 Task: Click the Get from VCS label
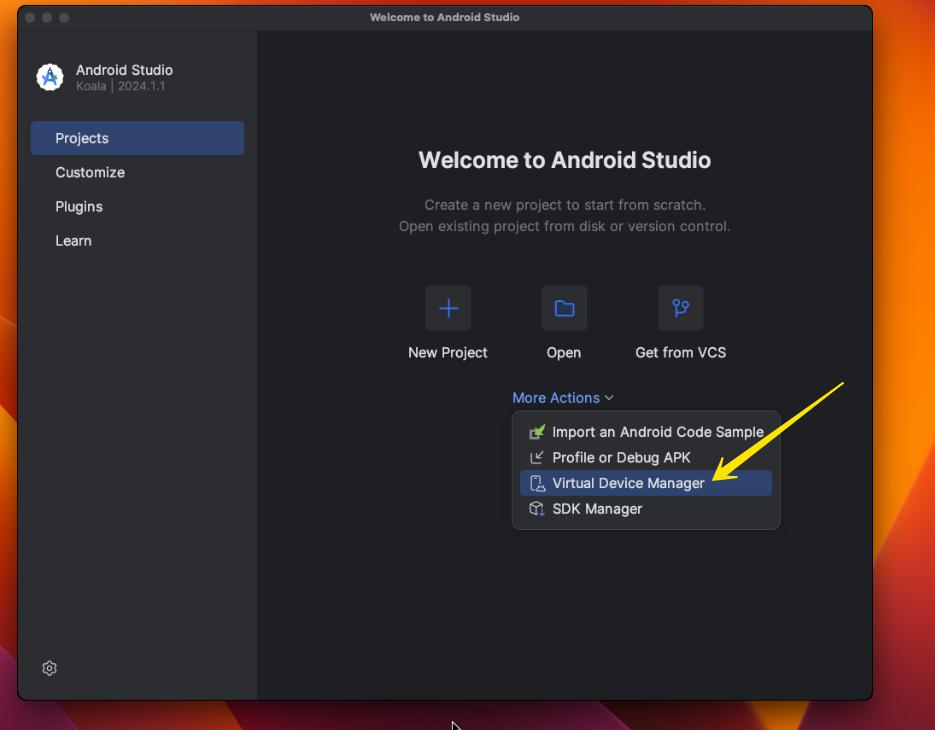pyautogui.click(x=680, y=352)
